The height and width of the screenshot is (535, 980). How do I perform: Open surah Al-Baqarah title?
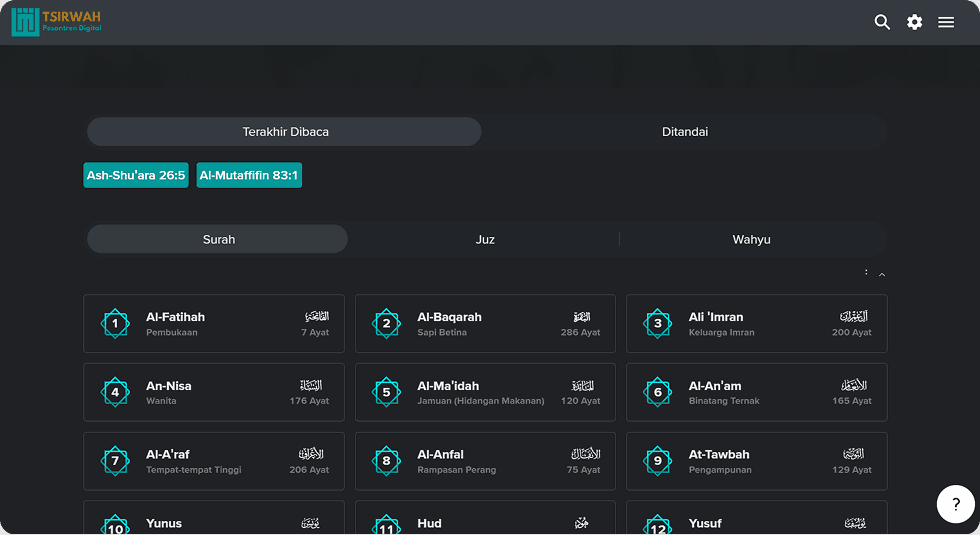(449, 317)
